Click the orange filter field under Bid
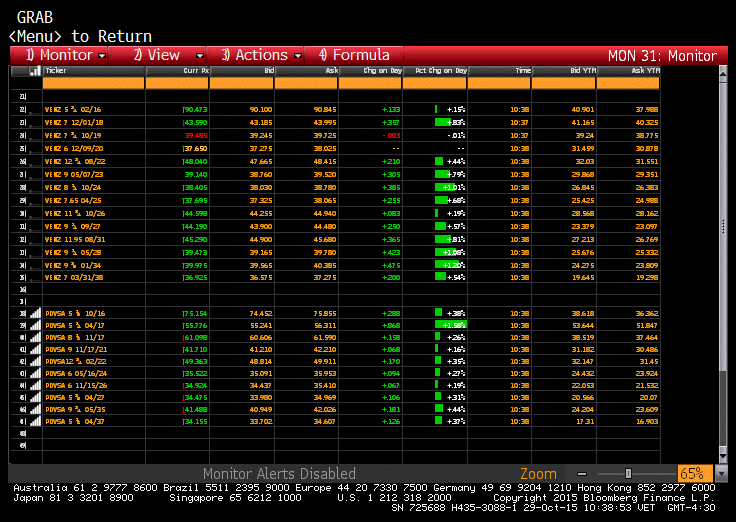Viewport: 736px width, 522px height. [x=242, y=84]
